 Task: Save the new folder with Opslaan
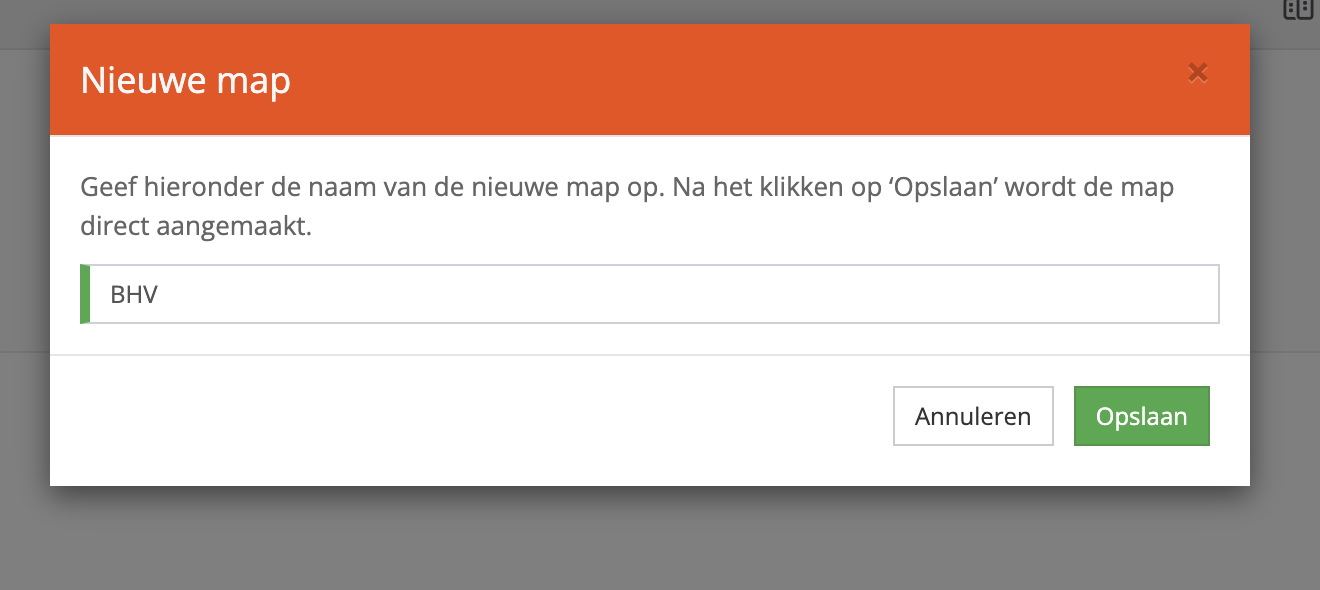coord(1141,416)
